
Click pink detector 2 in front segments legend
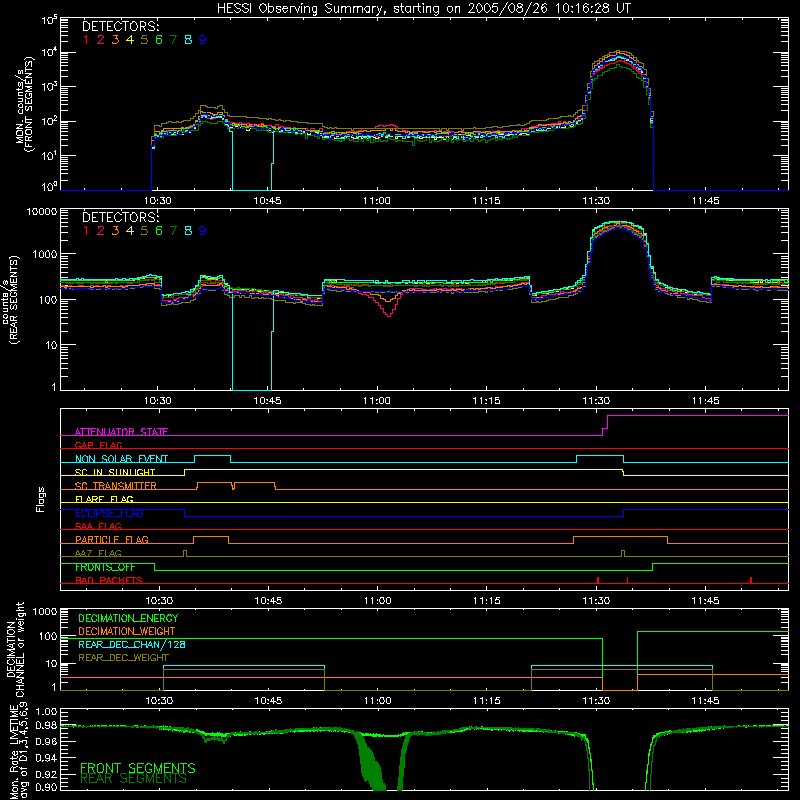point(101,40)
